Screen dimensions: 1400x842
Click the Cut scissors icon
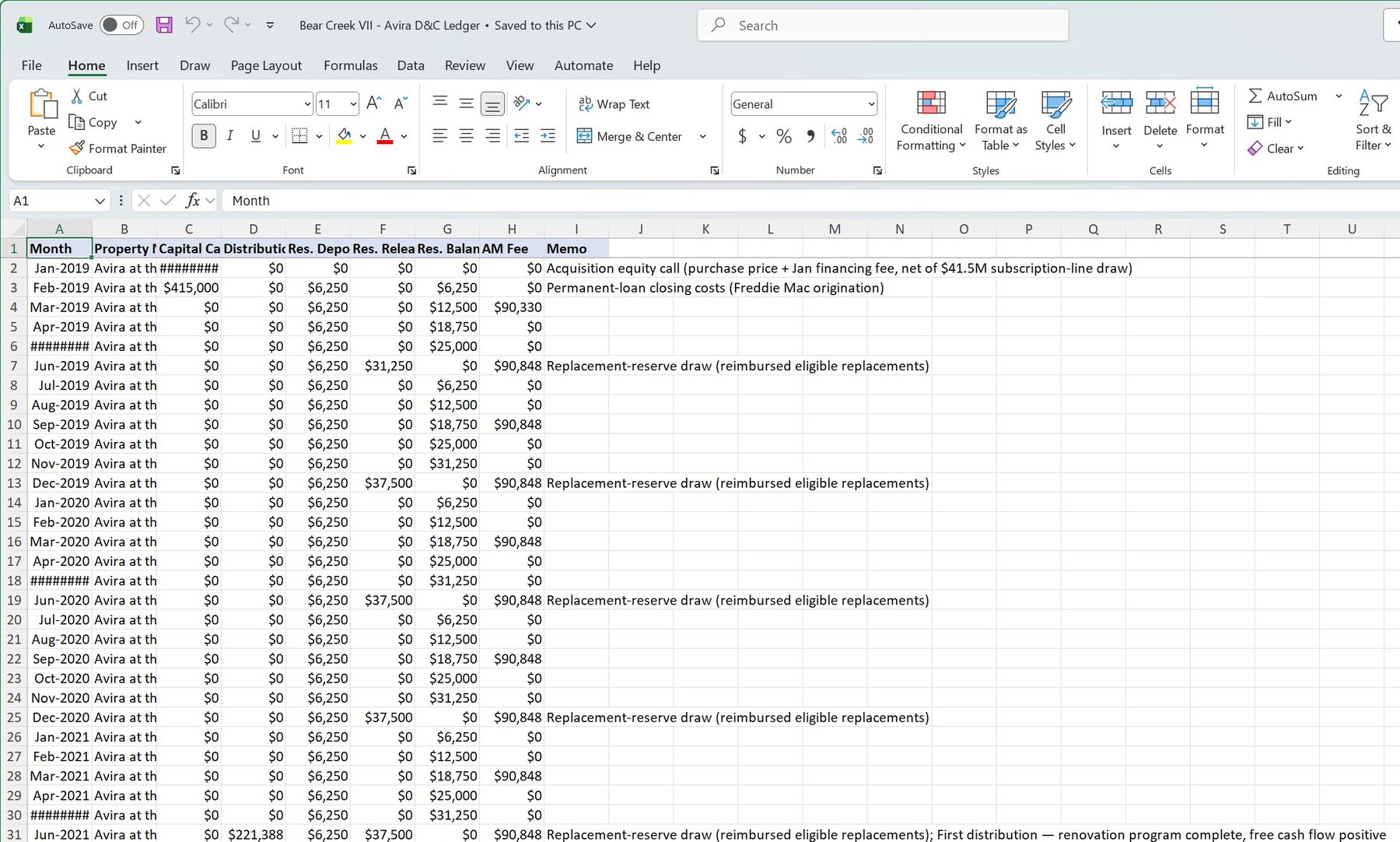[x=77, y=96]
